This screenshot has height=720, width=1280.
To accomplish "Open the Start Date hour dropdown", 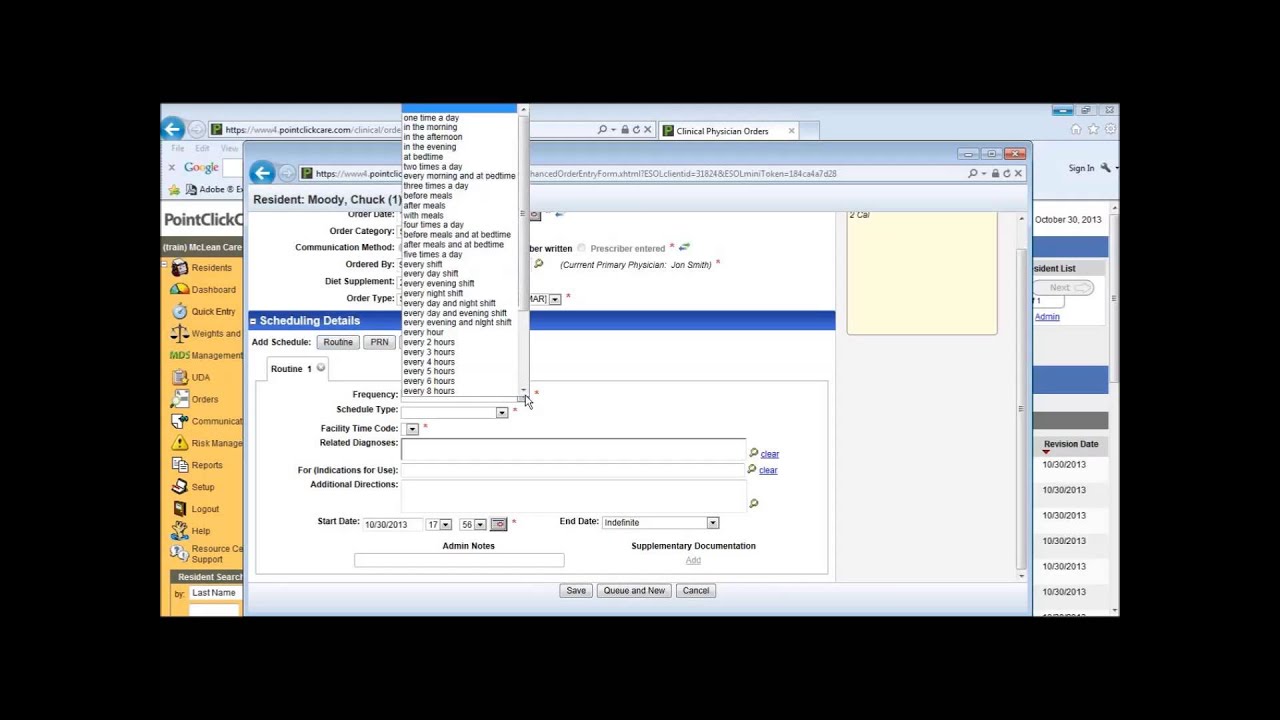I will [445, 525].
